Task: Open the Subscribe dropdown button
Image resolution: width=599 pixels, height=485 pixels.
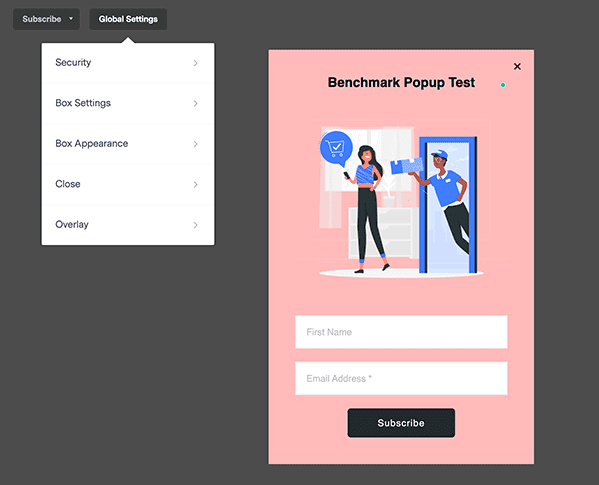Action: click(46, 19)
